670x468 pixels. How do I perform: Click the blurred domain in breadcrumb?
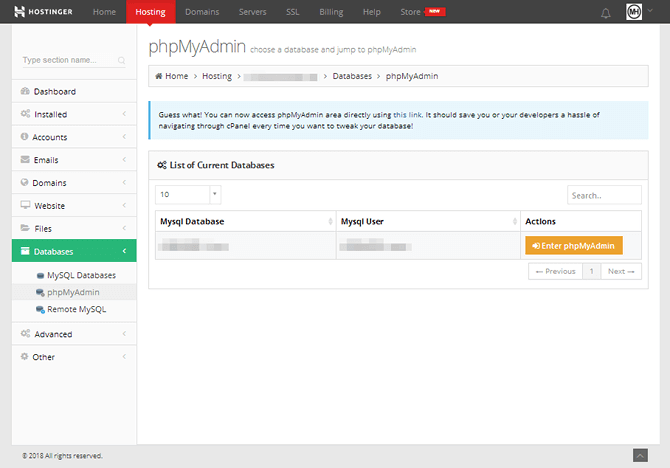(x=281, y=77)
